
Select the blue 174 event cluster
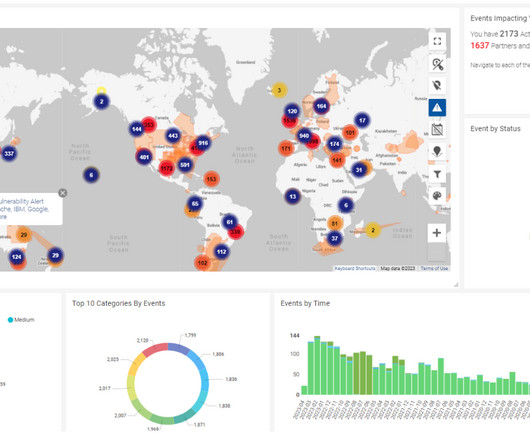pyautogui.click(x=335, y=144)
